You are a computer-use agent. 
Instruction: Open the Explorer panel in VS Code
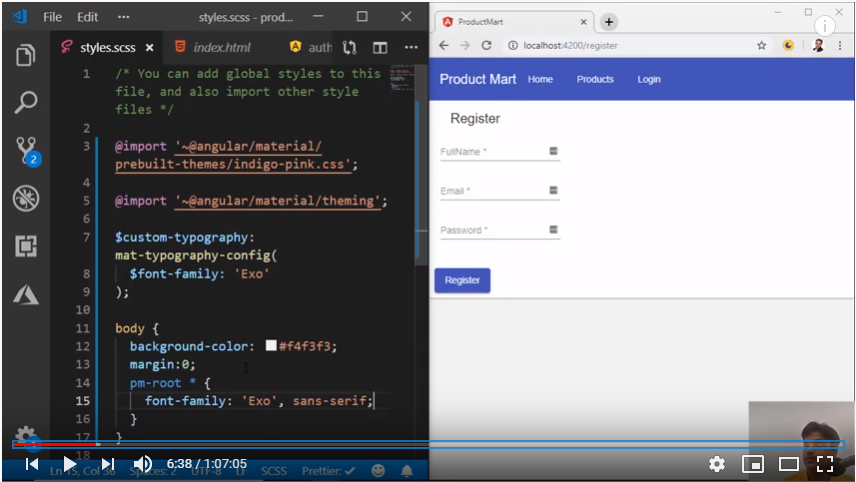[x=25, y=55]
